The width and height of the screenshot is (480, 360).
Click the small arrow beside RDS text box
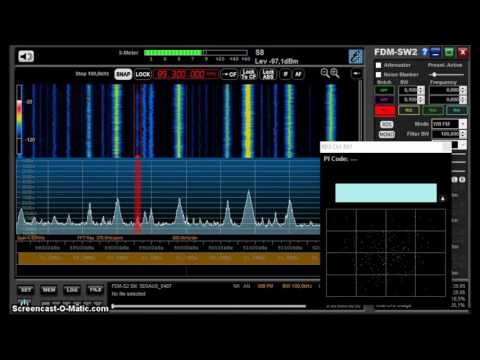443,199
